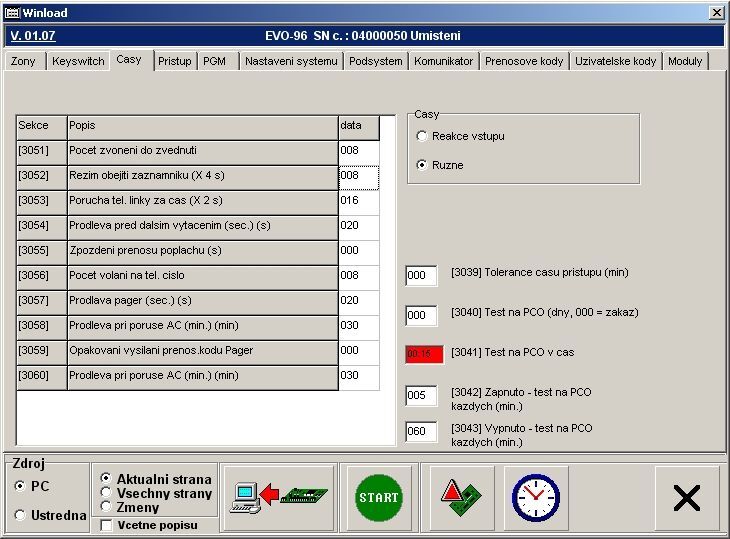The height and width of the screenshot is (539, 730).
Task: Select Vsechny strany radio option
Action: tap(106, 493)
